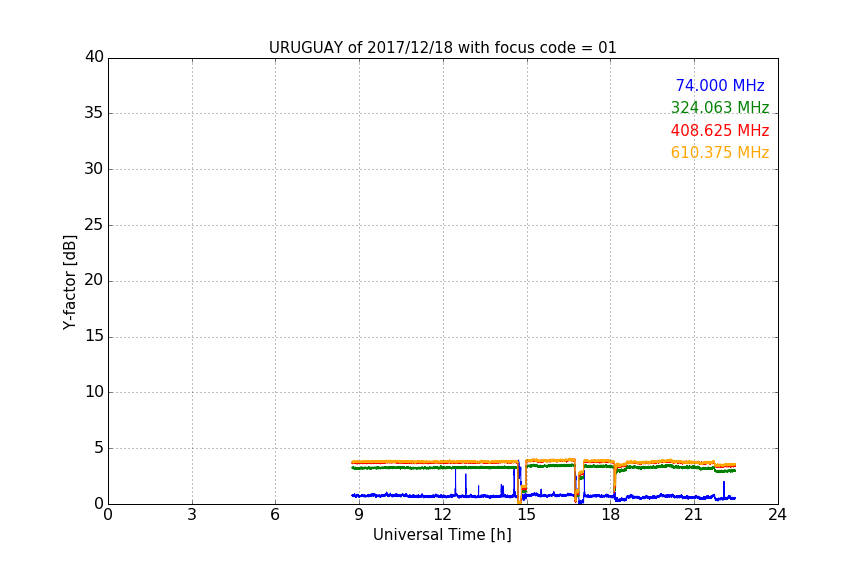
Task: Click the 'Y-factor [dB]' axis label
Action: tap(69, 282)
